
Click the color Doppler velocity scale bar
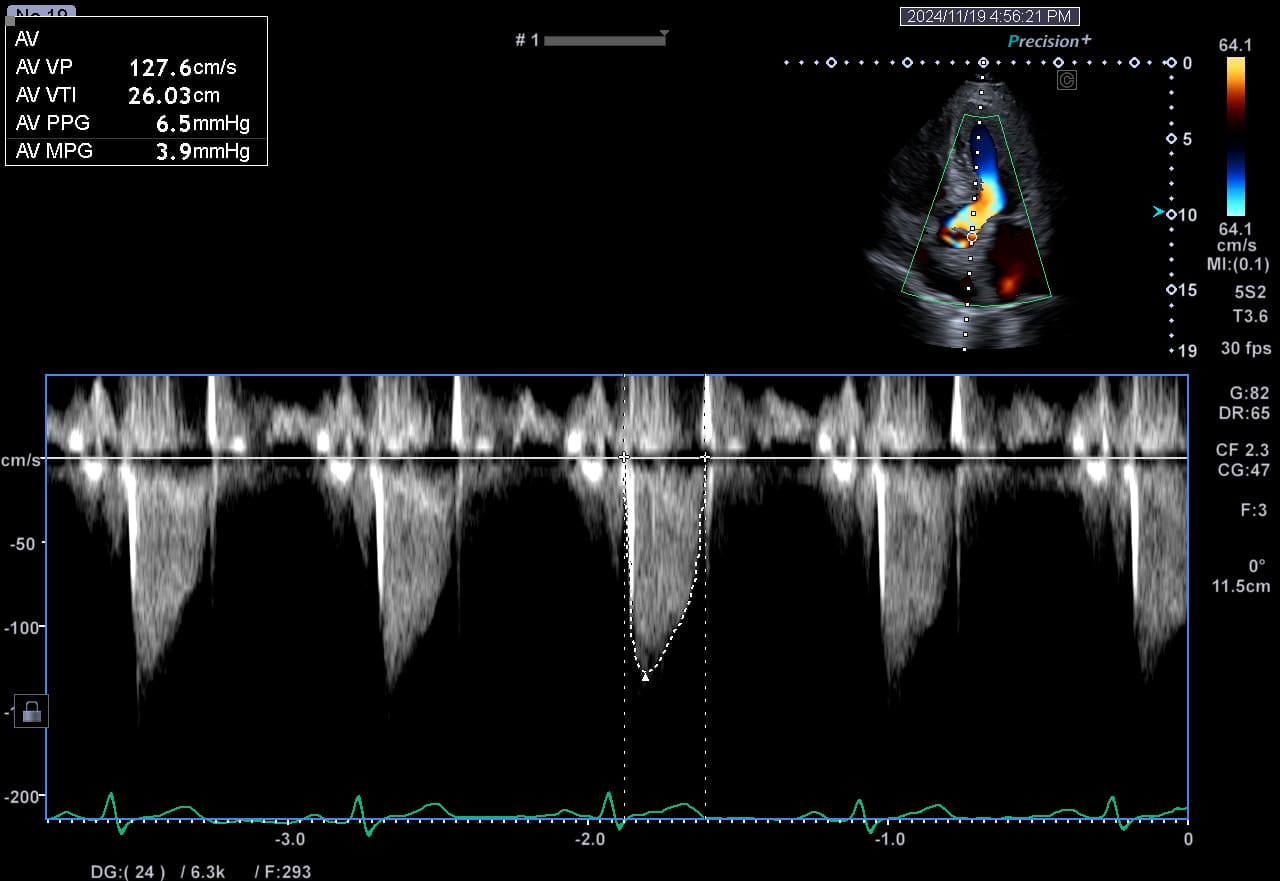(1236, 136)
